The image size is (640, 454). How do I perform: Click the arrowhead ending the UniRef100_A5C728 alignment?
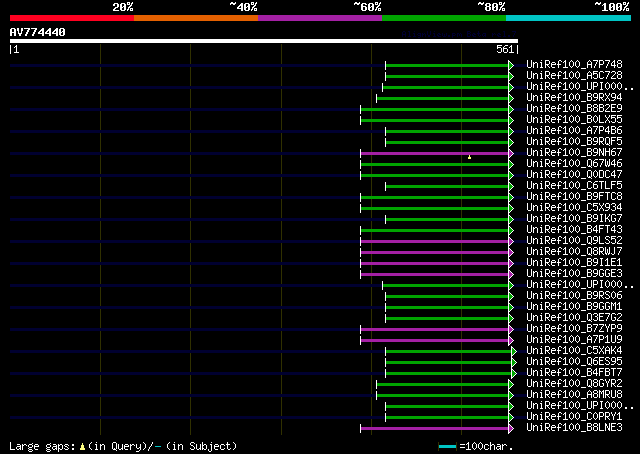(x=511, y=76)
